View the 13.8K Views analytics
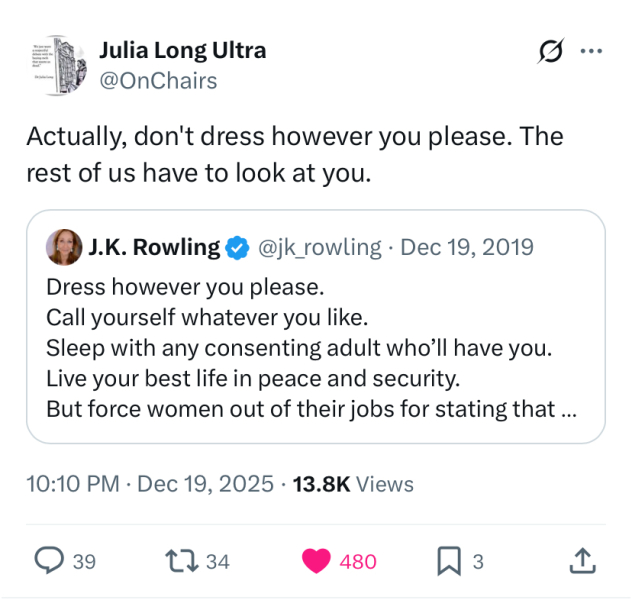The width and height of the screenshot is (632, 600). (x=352, y=484)
